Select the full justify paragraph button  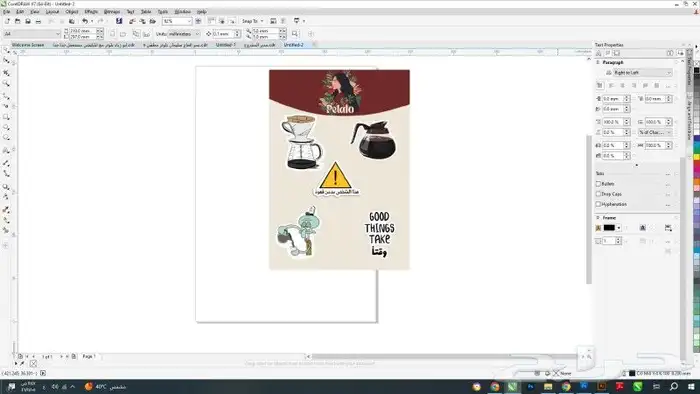pos(645,85)
